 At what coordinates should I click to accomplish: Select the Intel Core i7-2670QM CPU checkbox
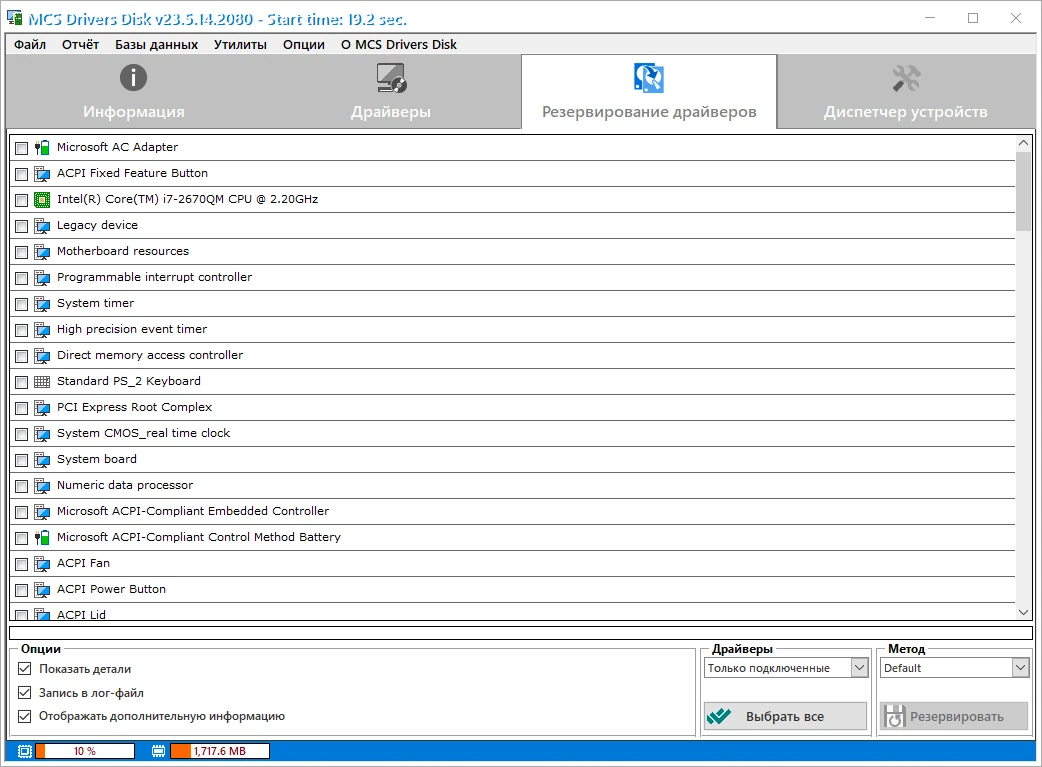[x=21, y=199]
